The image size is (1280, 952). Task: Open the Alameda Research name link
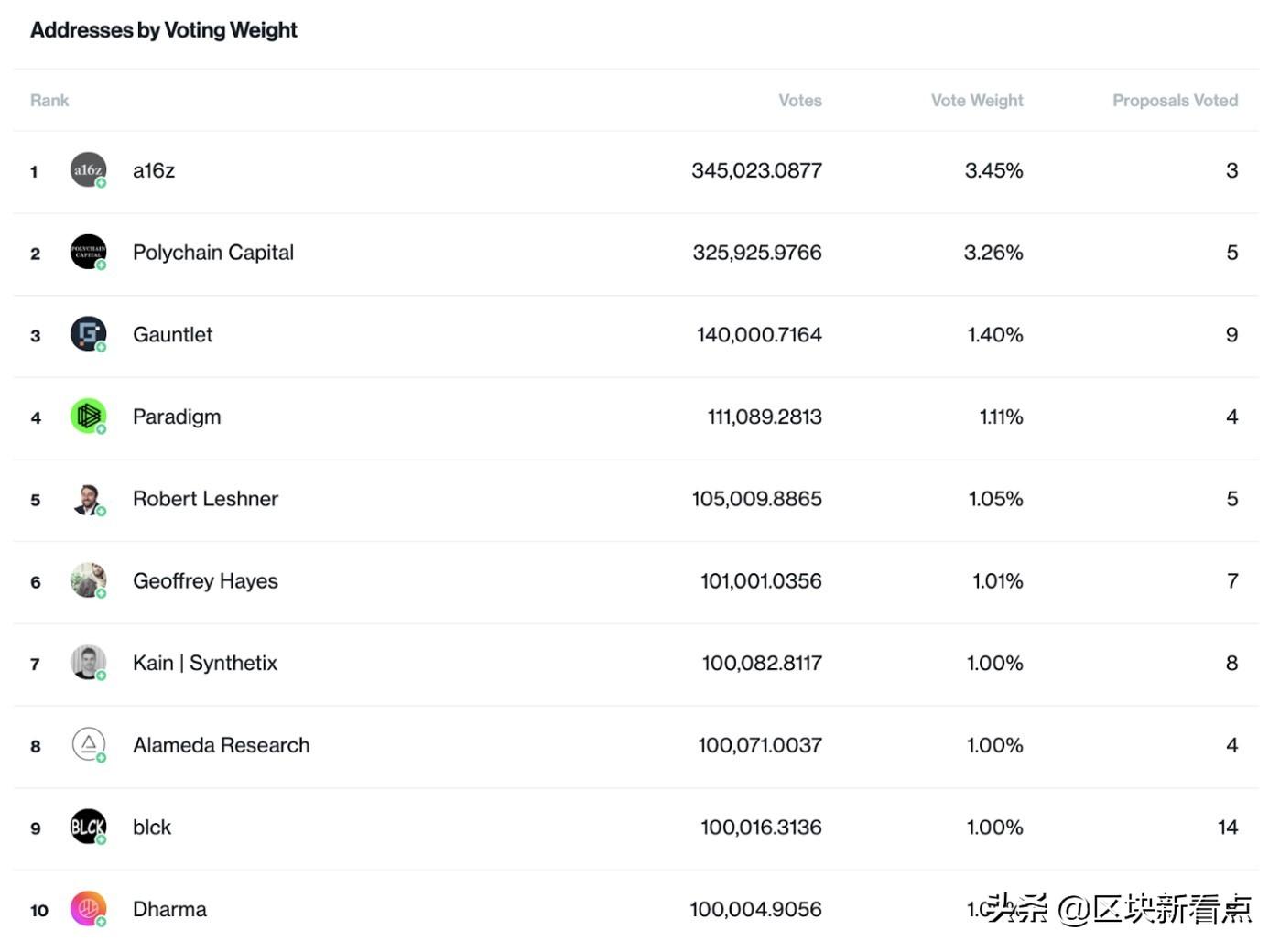(221, 745)
